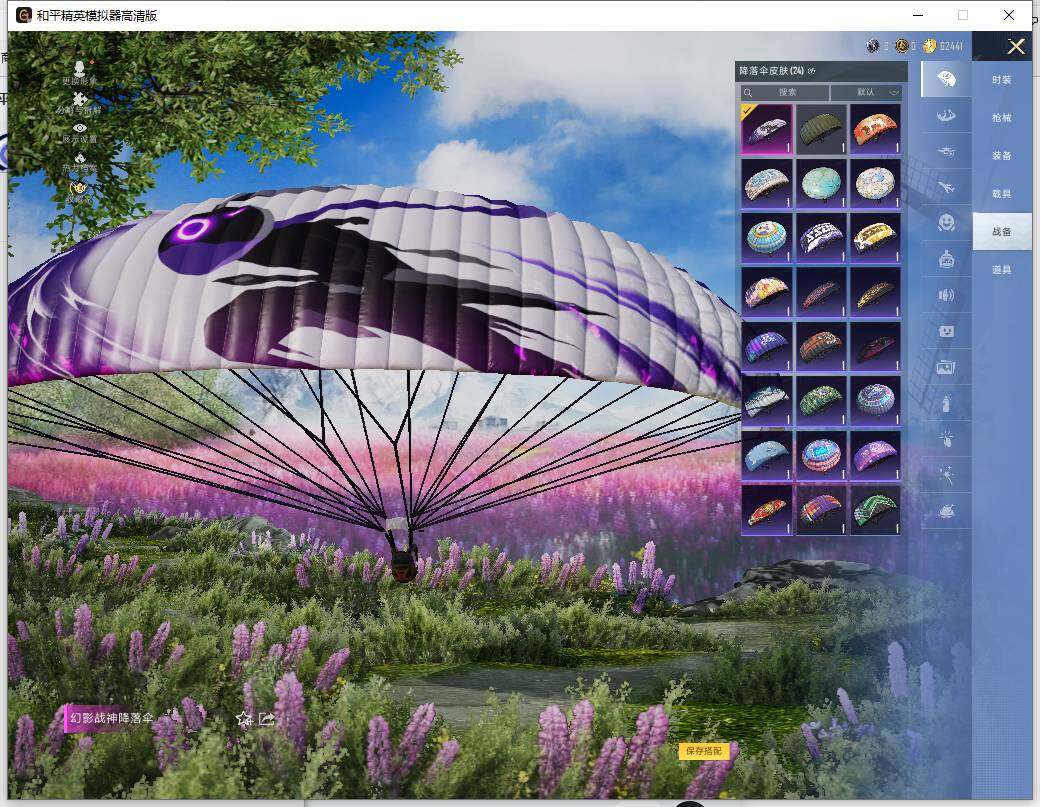Open the smiley emote category icon
Viewport: 1040px width, 807px height.
945,222
